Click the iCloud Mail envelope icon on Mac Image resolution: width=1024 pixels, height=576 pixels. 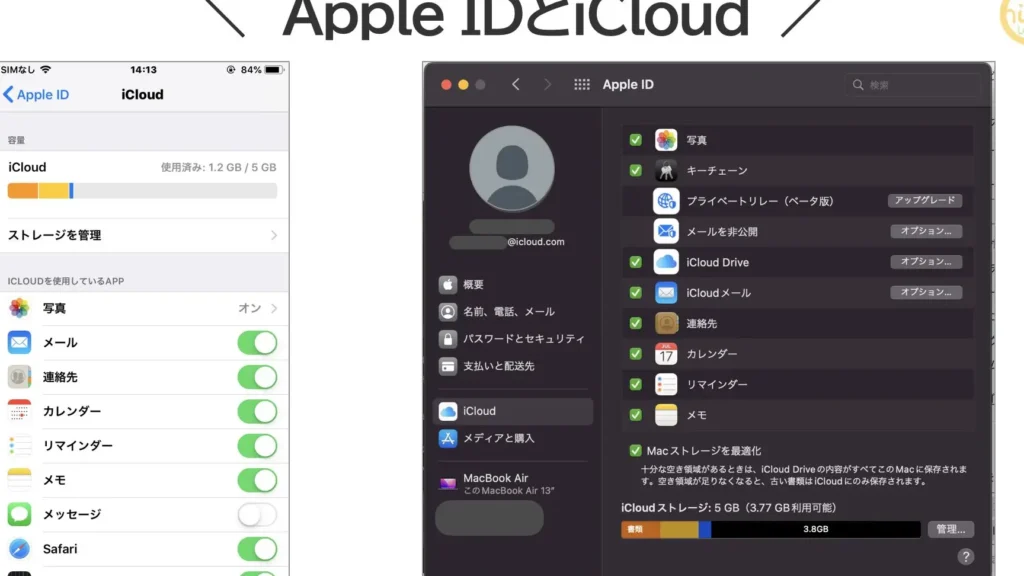(x=665, y=293)
